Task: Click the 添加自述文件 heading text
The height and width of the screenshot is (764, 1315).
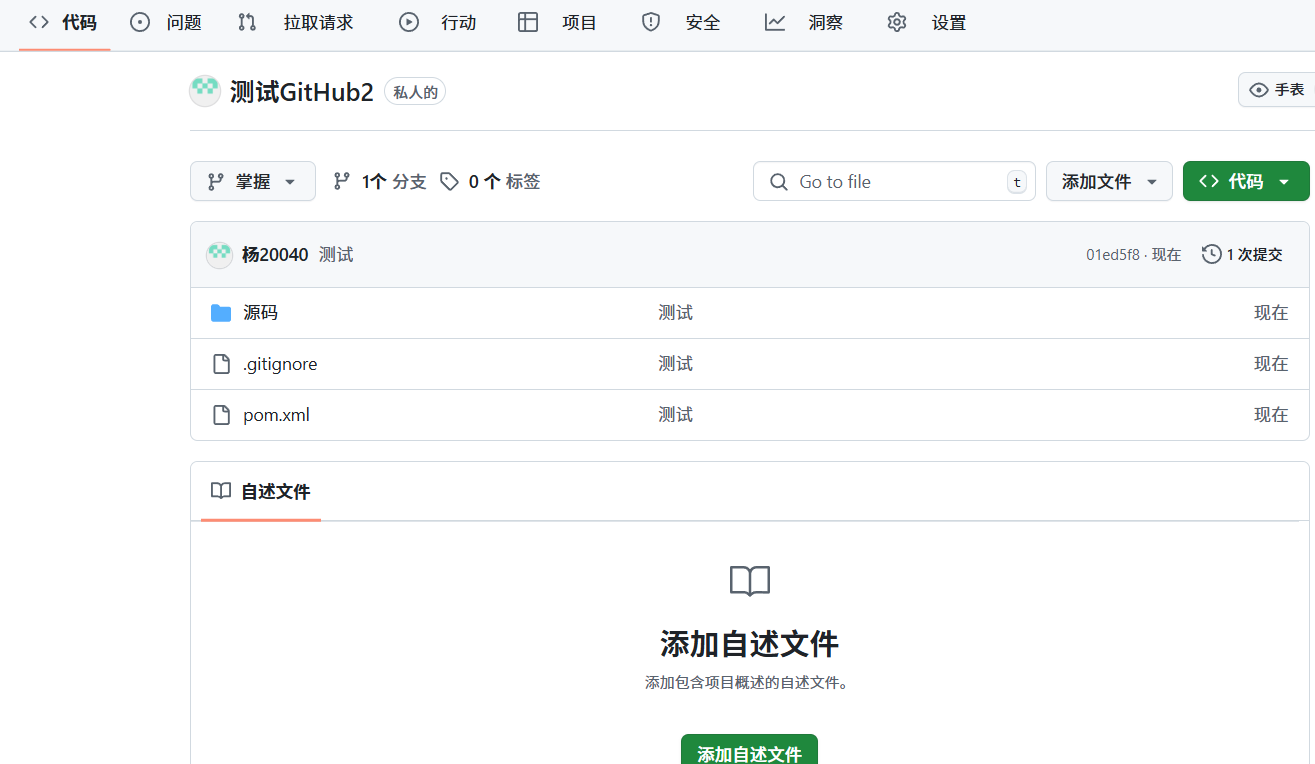Action: coord(749,643)
